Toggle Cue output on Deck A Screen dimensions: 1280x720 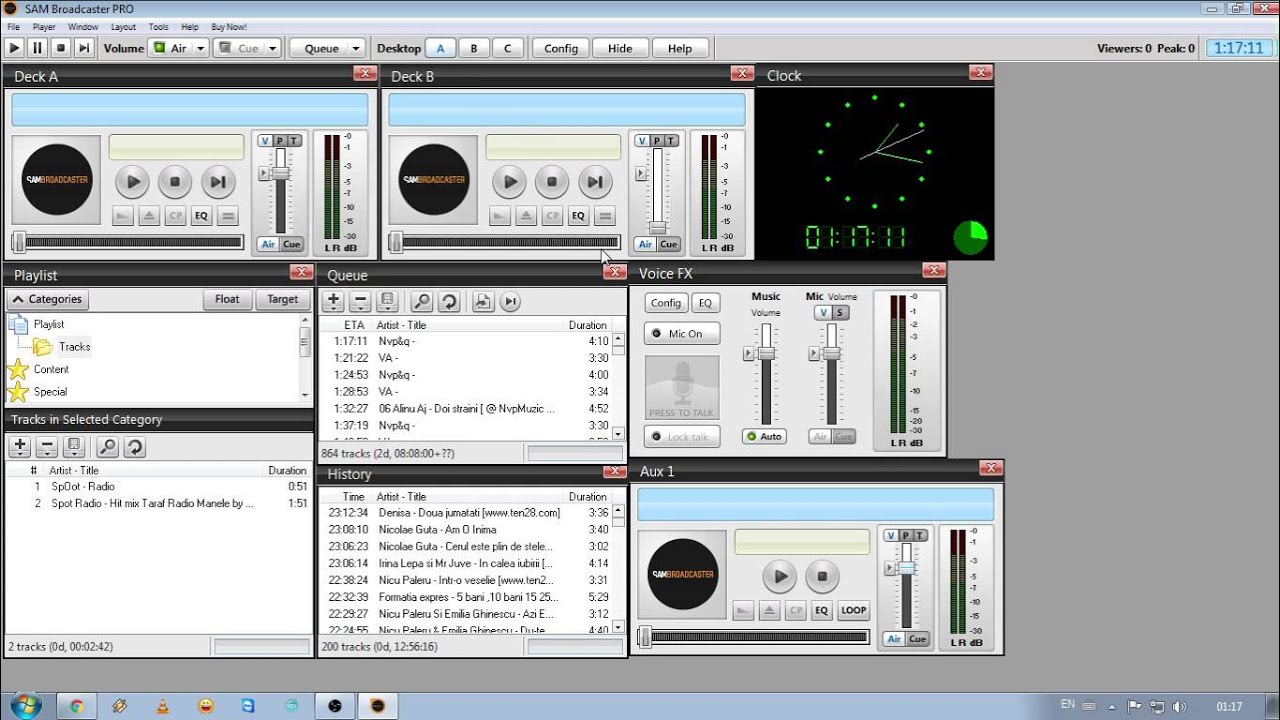coord(292,244)
